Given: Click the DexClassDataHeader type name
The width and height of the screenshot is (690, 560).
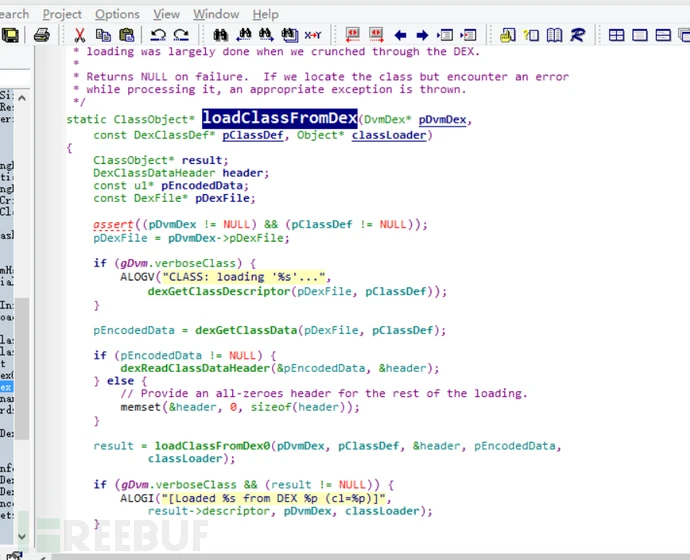Looking at the screenshot, I should pyautogui.click(x=154, y=173).
